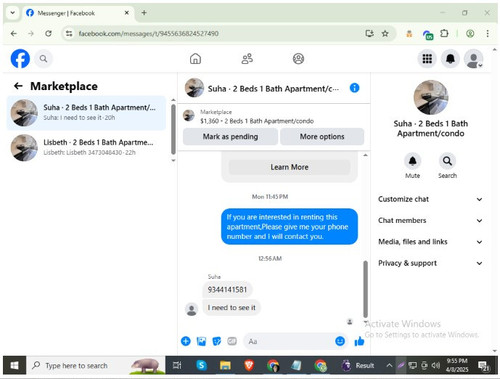Select the Messenger | Facebook tab
The height and width of the screenshot is (379, 500).
[x=78, y=13]
